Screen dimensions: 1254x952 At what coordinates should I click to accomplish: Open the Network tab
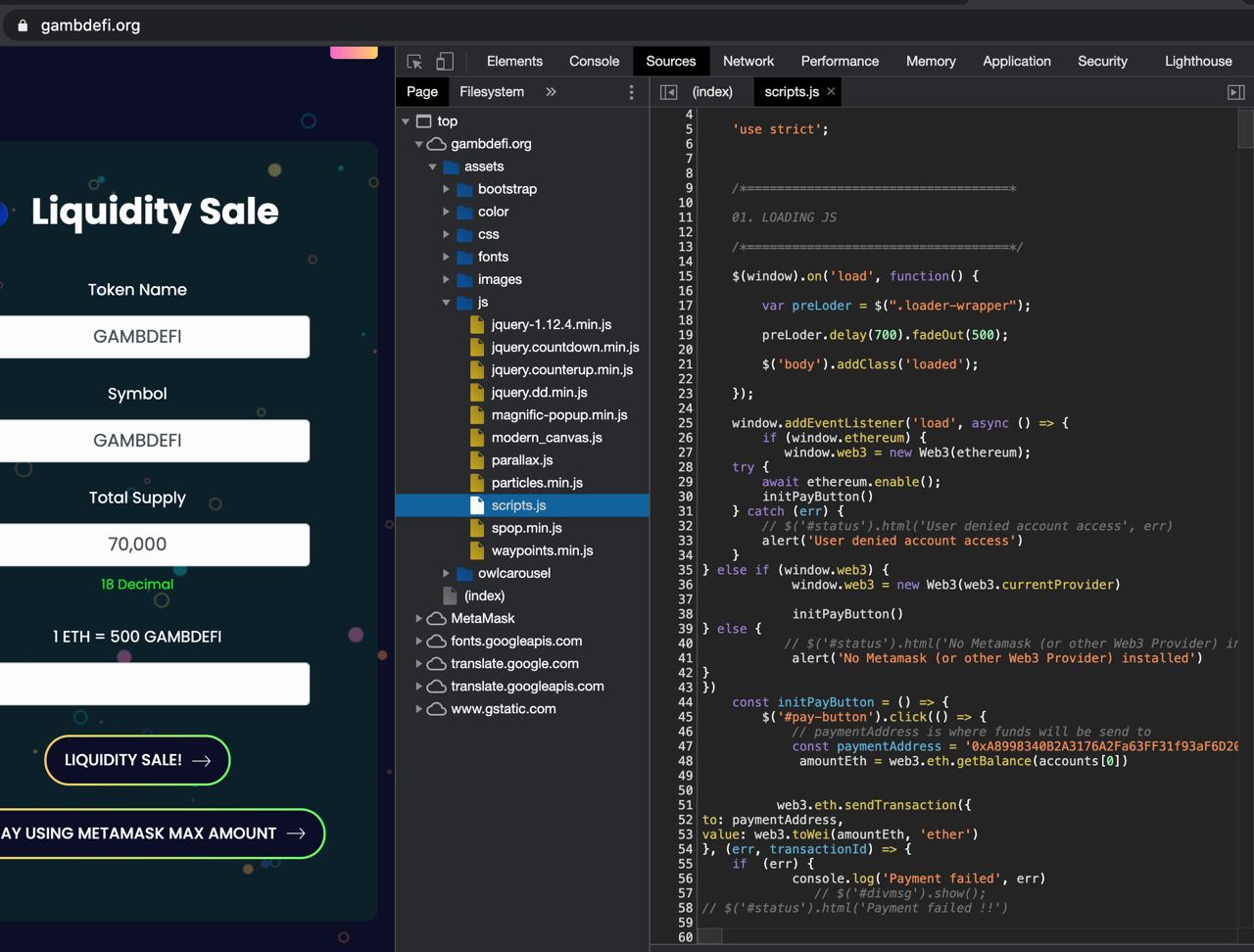[x=748, y=61]
